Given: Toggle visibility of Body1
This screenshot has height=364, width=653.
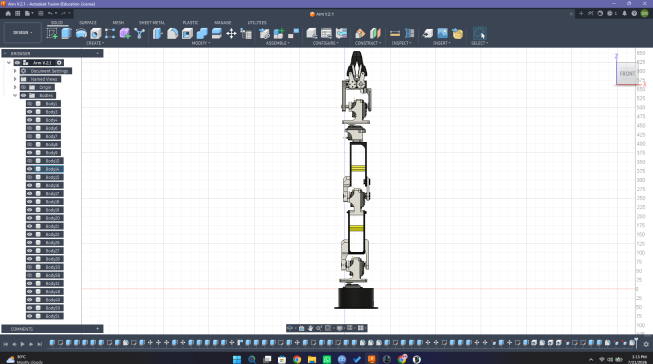Looking at the screenshot, I should click(x=30, y=104).
